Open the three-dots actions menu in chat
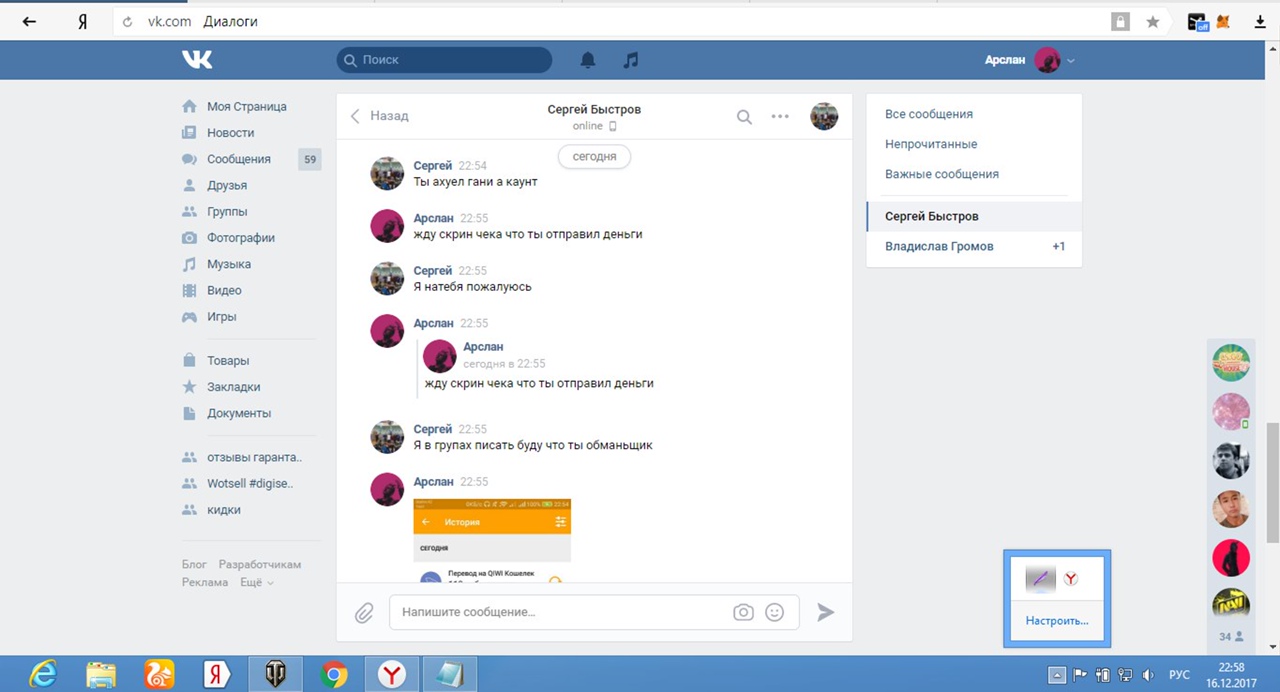The image size is (1280, 692). point(780,116)
